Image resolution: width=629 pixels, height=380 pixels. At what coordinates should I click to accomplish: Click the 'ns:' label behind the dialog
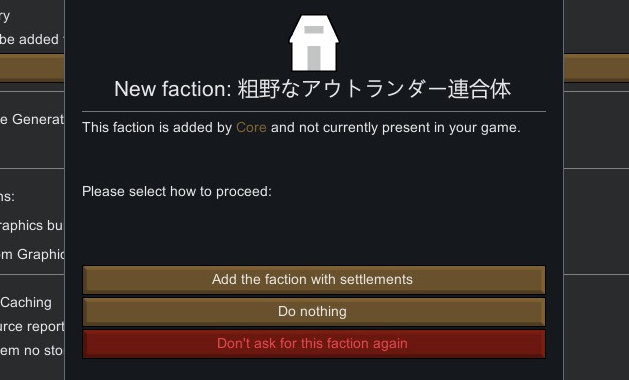click(7, 197)
